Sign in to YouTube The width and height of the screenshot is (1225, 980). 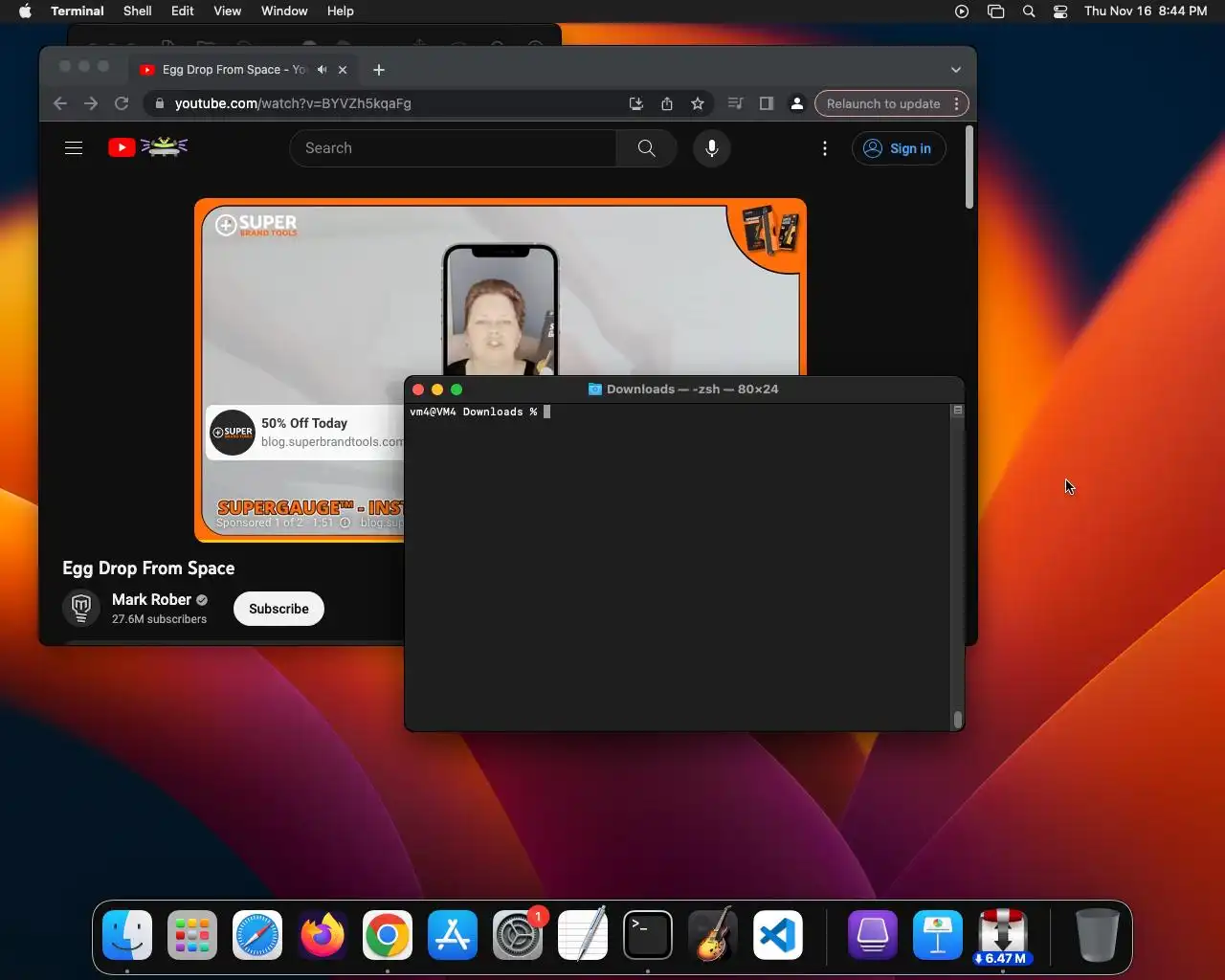tap(898, 148)
